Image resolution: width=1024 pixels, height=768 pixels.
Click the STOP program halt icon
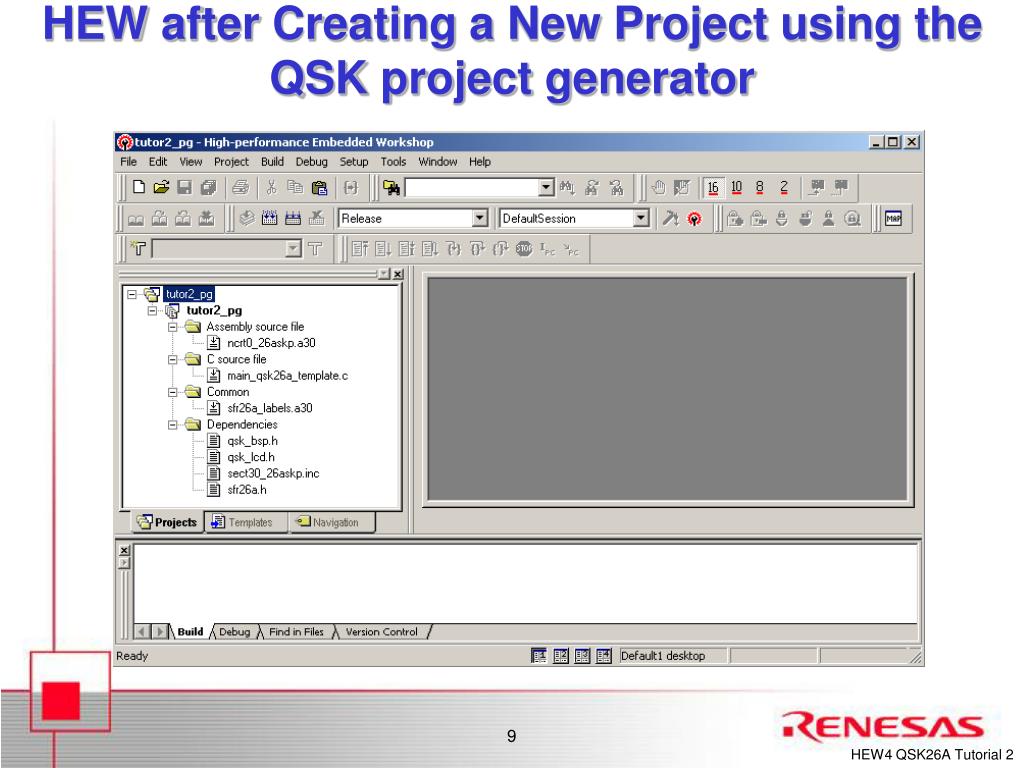pos(524,249)
